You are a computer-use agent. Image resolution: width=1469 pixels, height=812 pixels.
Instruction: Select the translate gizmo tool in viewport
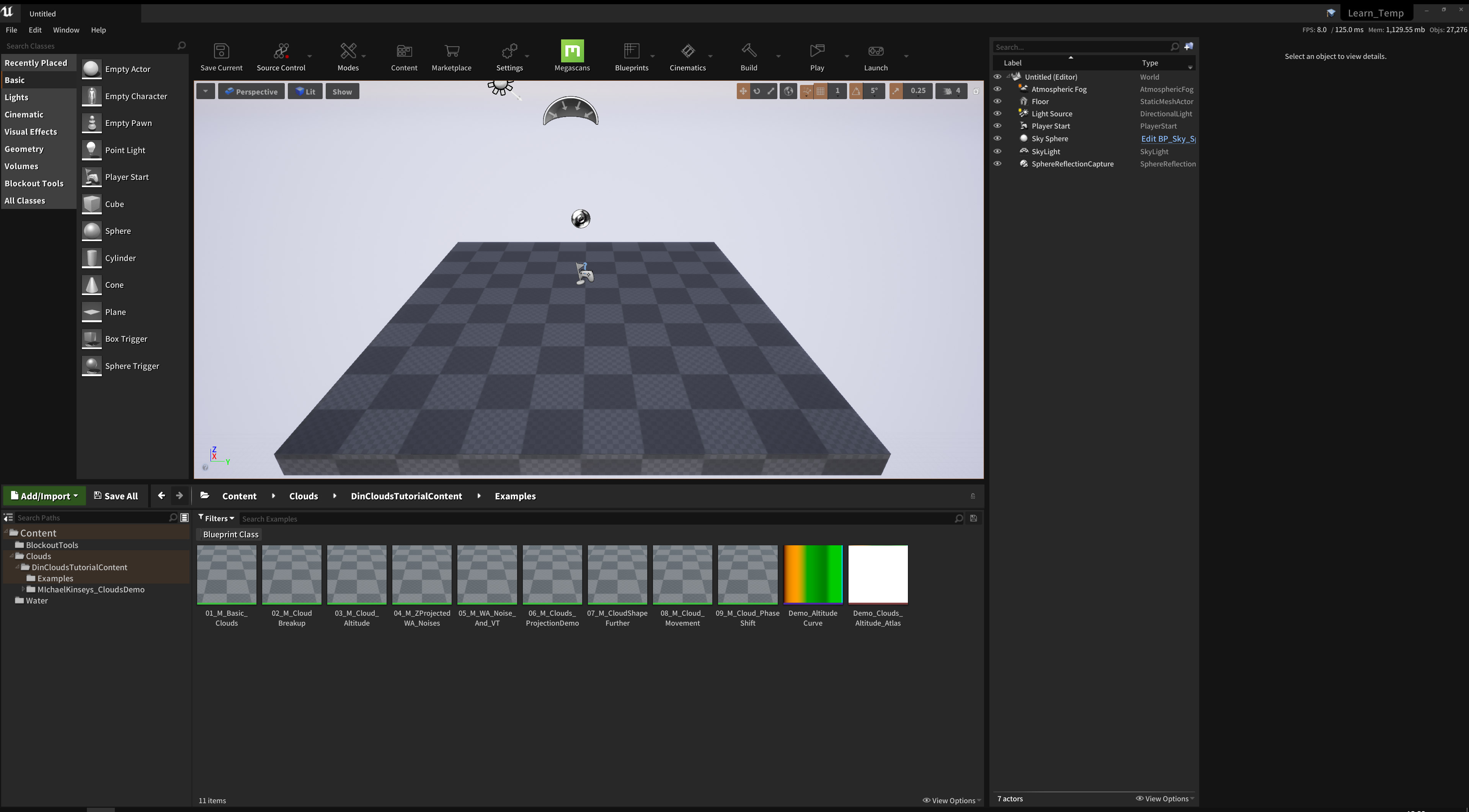coord(743,91)
